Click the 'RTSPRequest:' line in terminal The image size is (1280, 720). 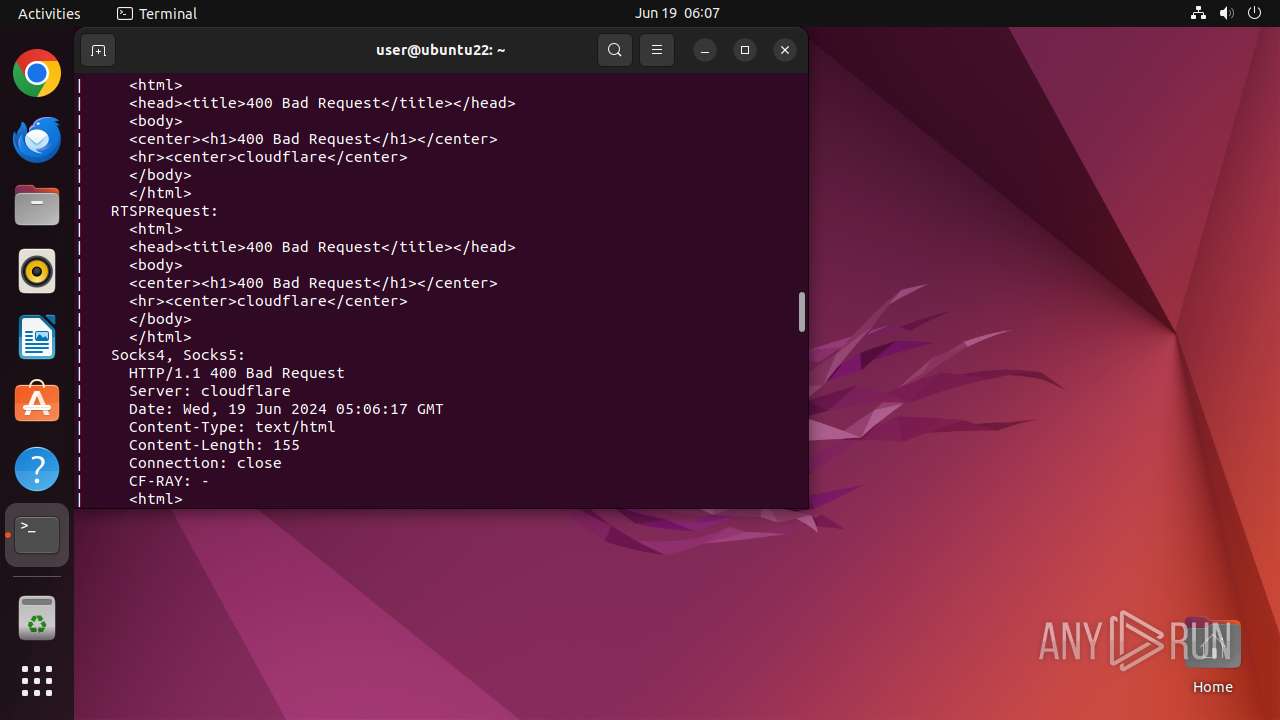pyautogui.click(x=165, y=211)
